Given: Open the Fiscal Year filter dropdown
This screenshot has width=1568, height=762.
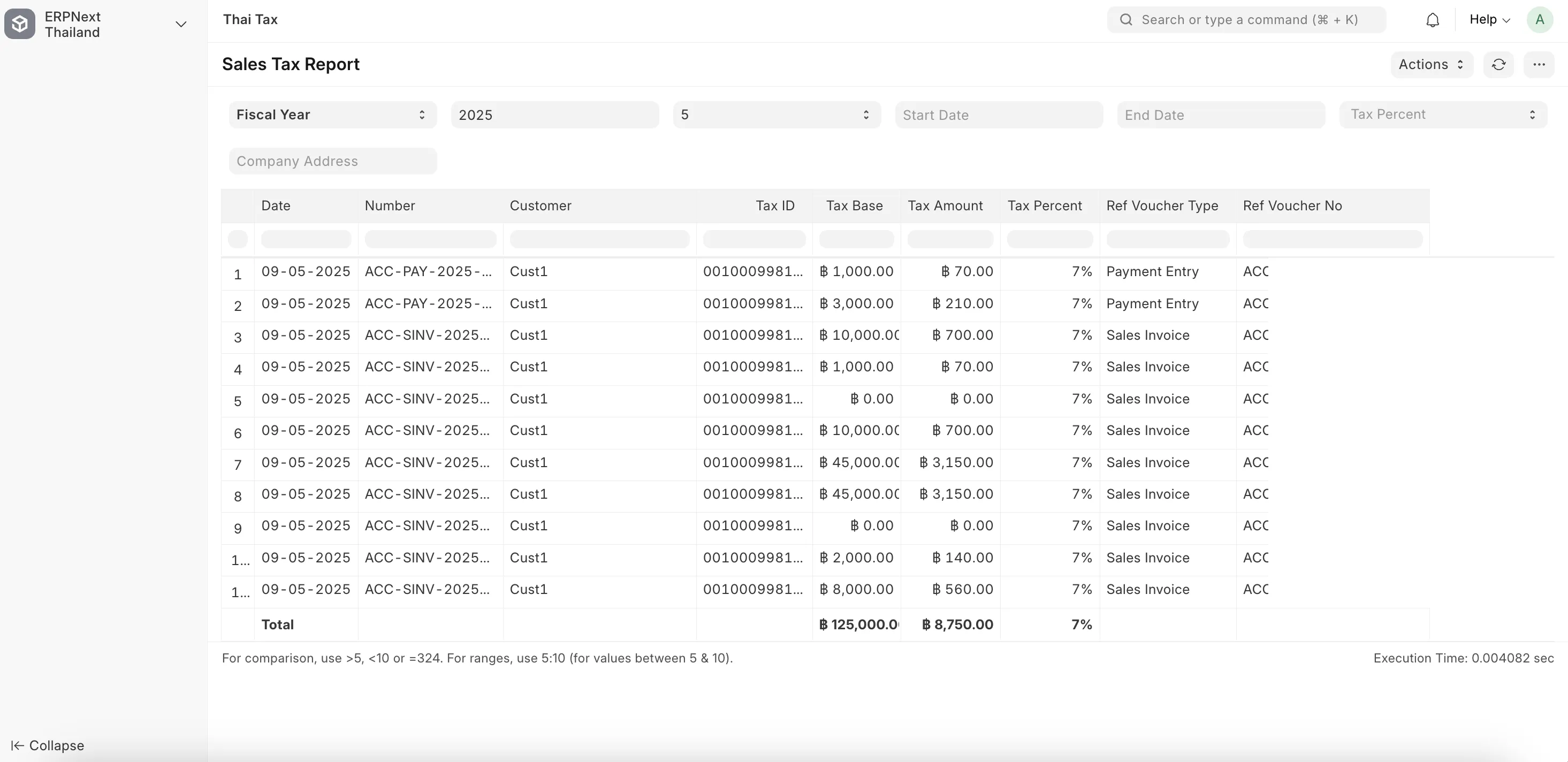Looking at the screenshot, I should [332, 115].
